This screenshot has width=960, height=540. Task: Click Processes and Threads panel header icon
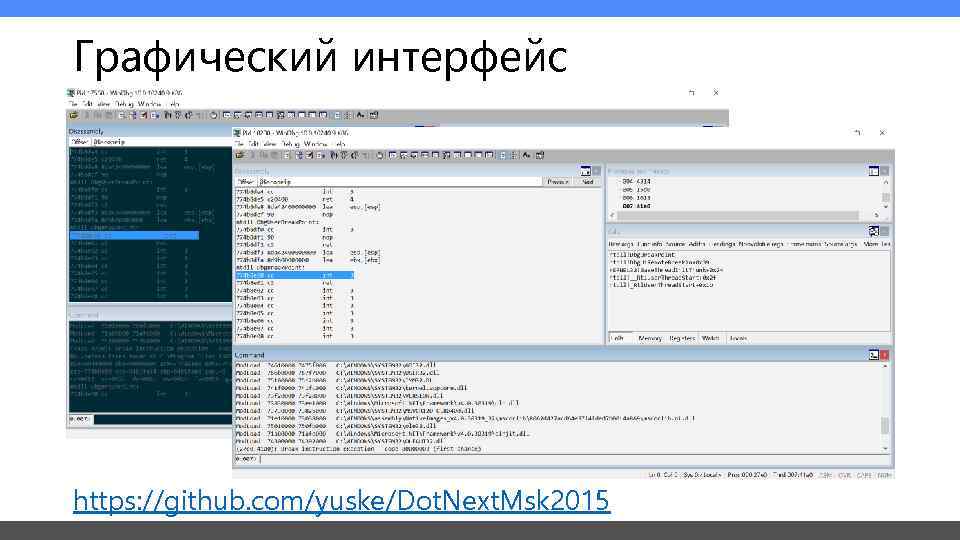(874, 171)
